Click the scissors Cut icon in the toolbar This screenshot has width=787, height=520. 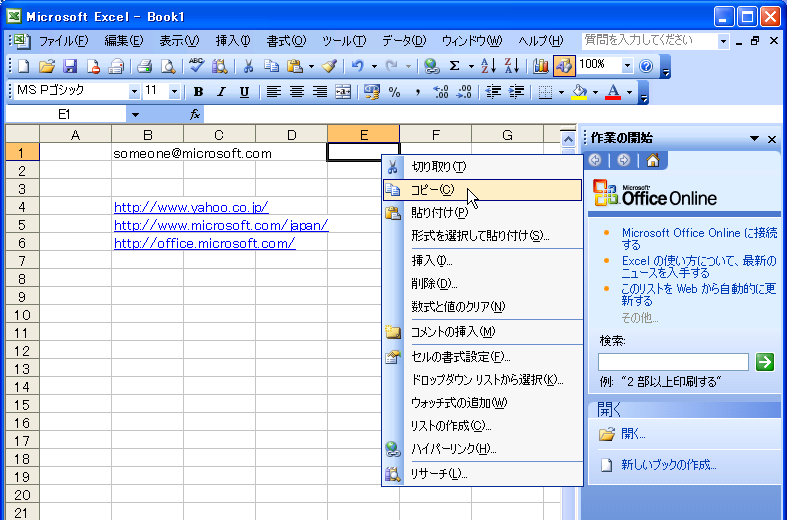[247, 66]
